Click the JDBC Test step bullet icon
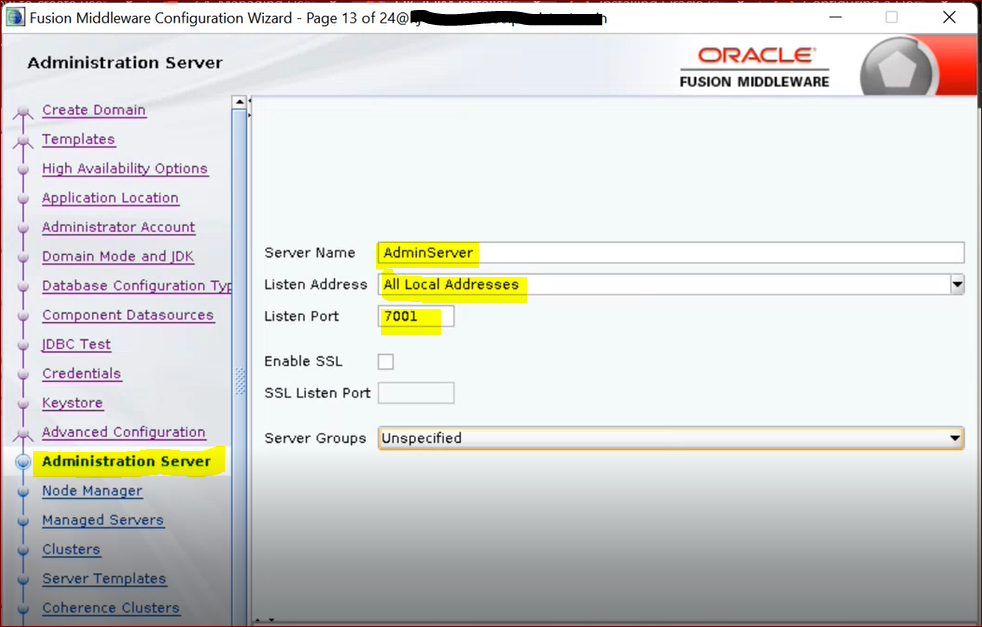982x627 pixels. [23, 345]
